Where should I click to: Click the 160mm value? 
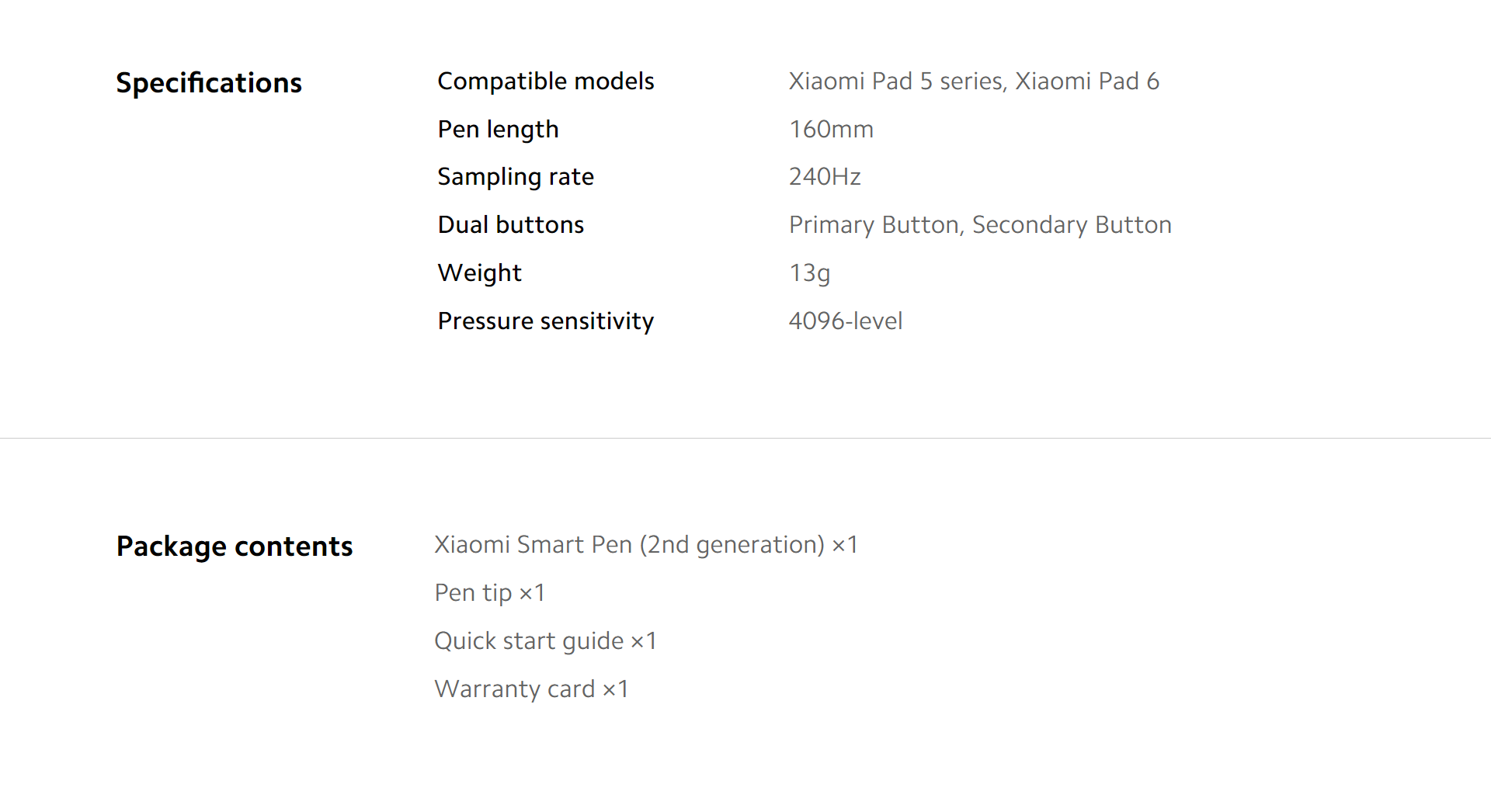(x=831, y=130)
